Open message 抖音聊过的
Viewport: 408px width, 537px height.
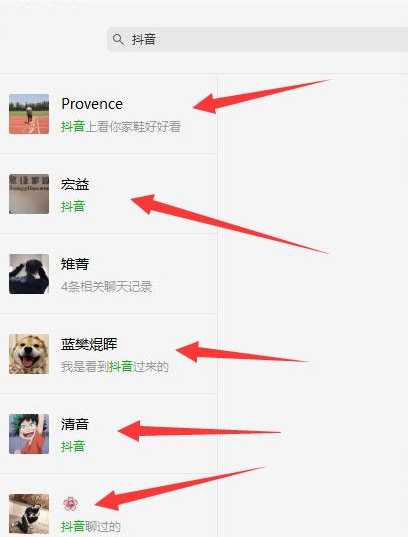click(x=91, y=527)
